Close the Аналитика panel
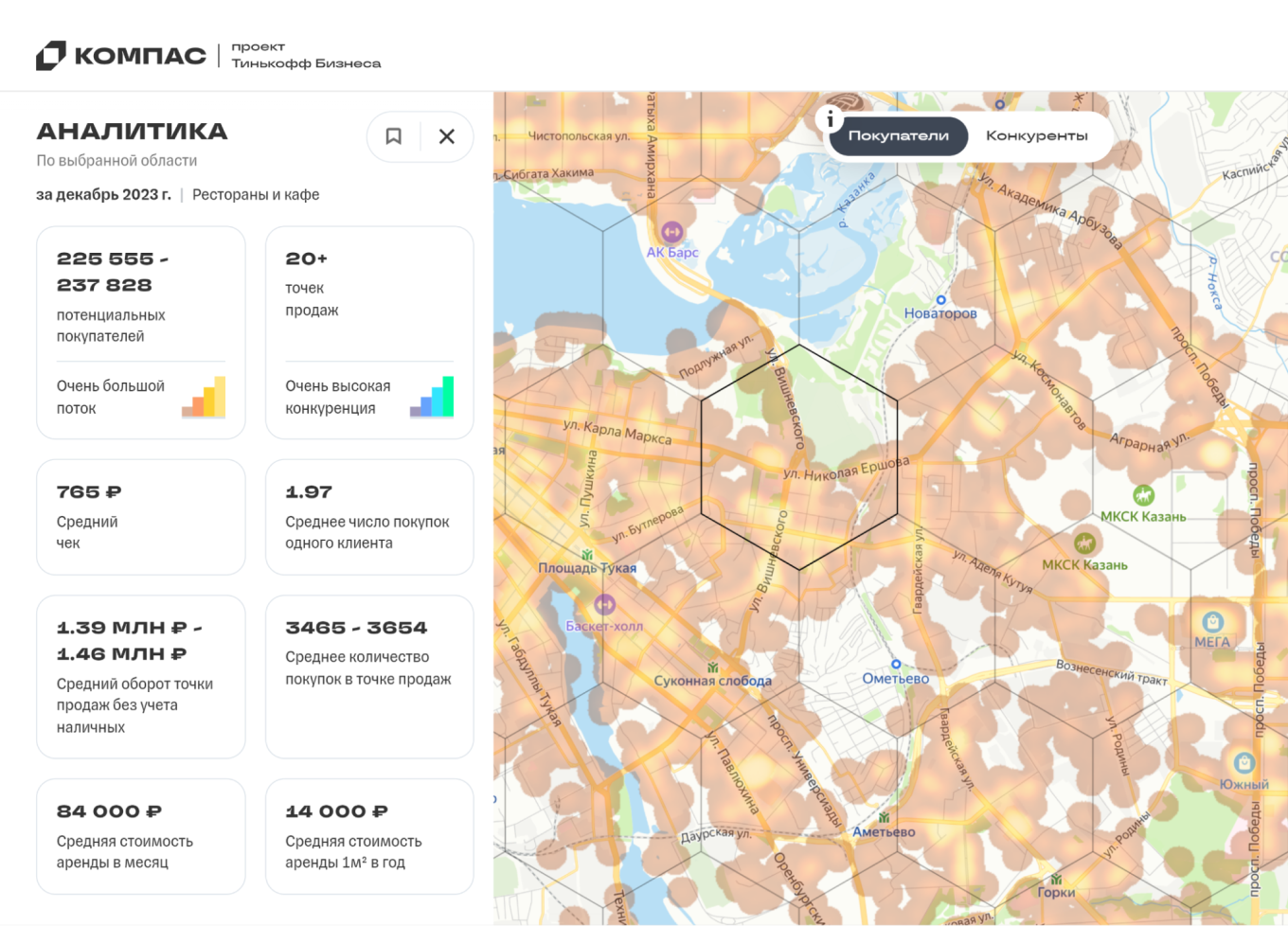 coord(447,136)
